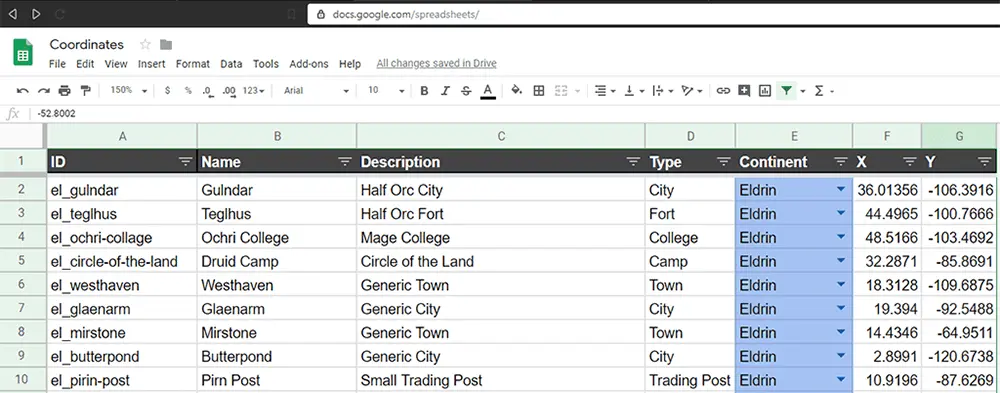Open the Add-ons menu

click(309, 64)
